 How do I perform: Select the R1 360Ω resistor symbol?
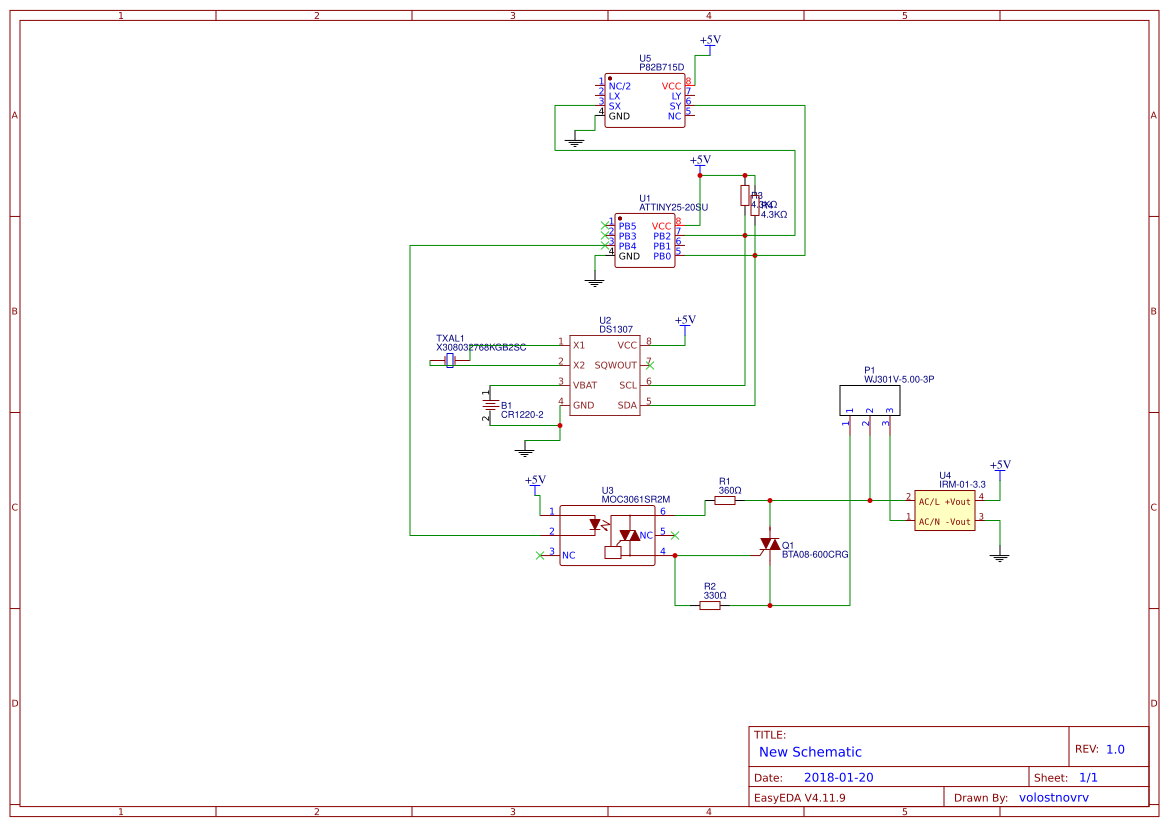point(725,501)
